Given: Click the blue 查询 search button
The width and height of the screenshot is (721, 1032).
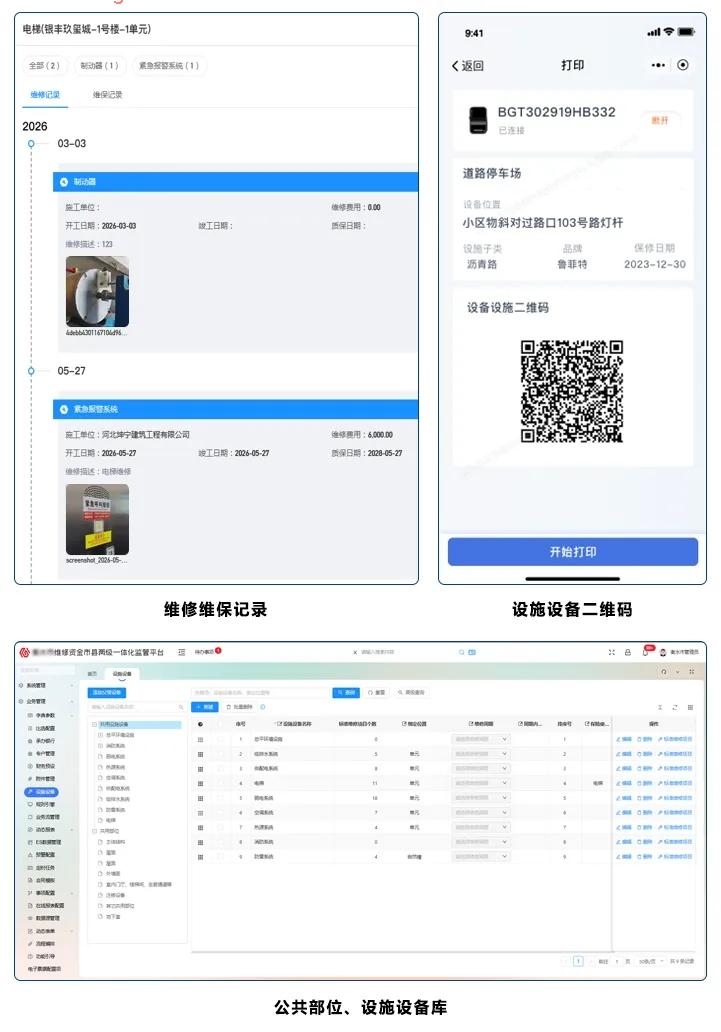Looking at the screenshot, I should pos(346,692).
